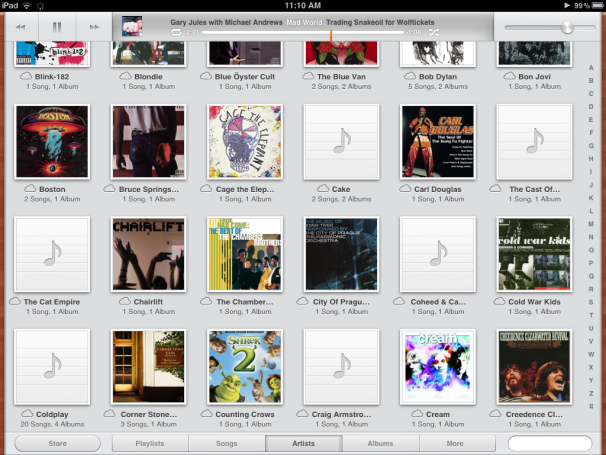The width and height of the screenshot is (606, 455).
Task: Tap the iCloud icon beside Blondie
Action: click(125, 76)
